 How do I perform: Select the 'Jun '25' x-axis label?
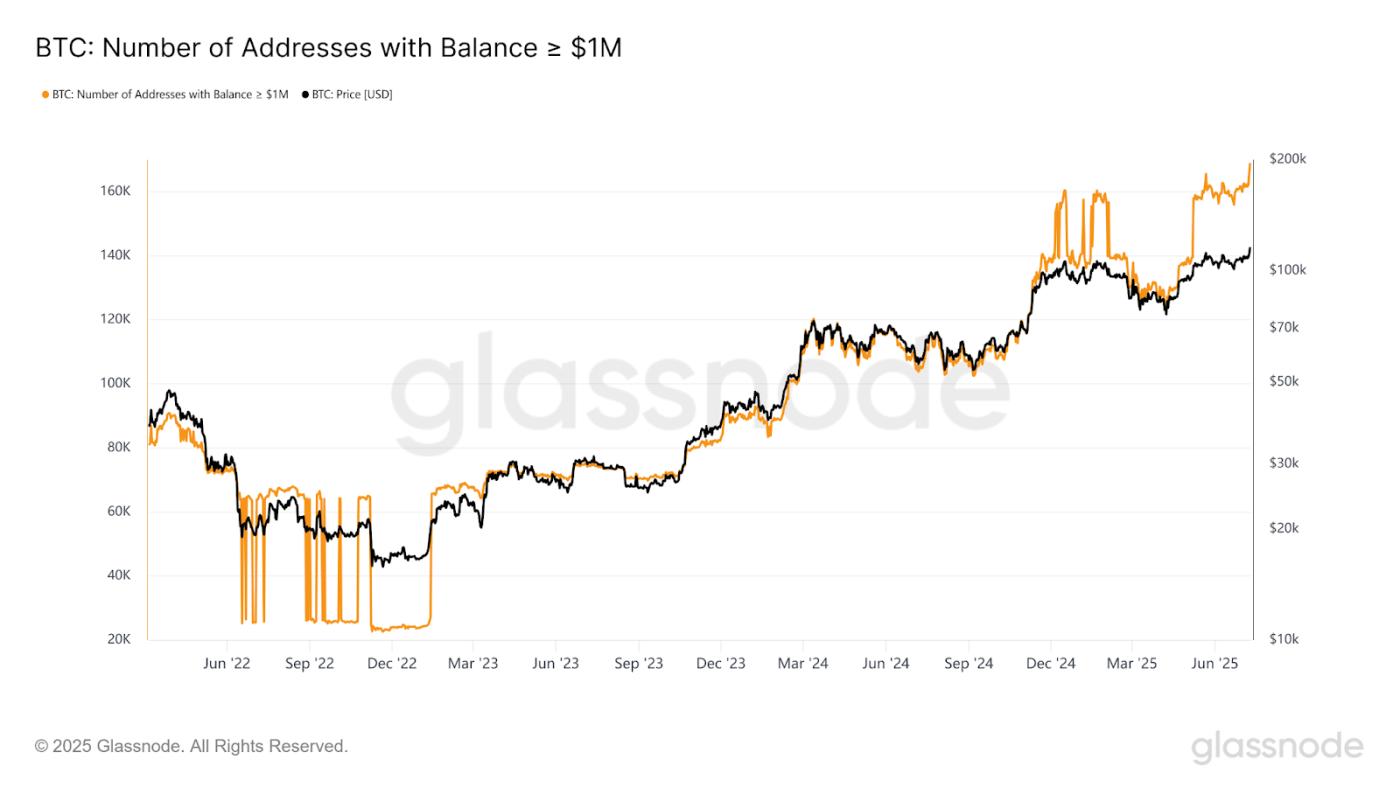pyautogui.click(x=1214, y=663)
